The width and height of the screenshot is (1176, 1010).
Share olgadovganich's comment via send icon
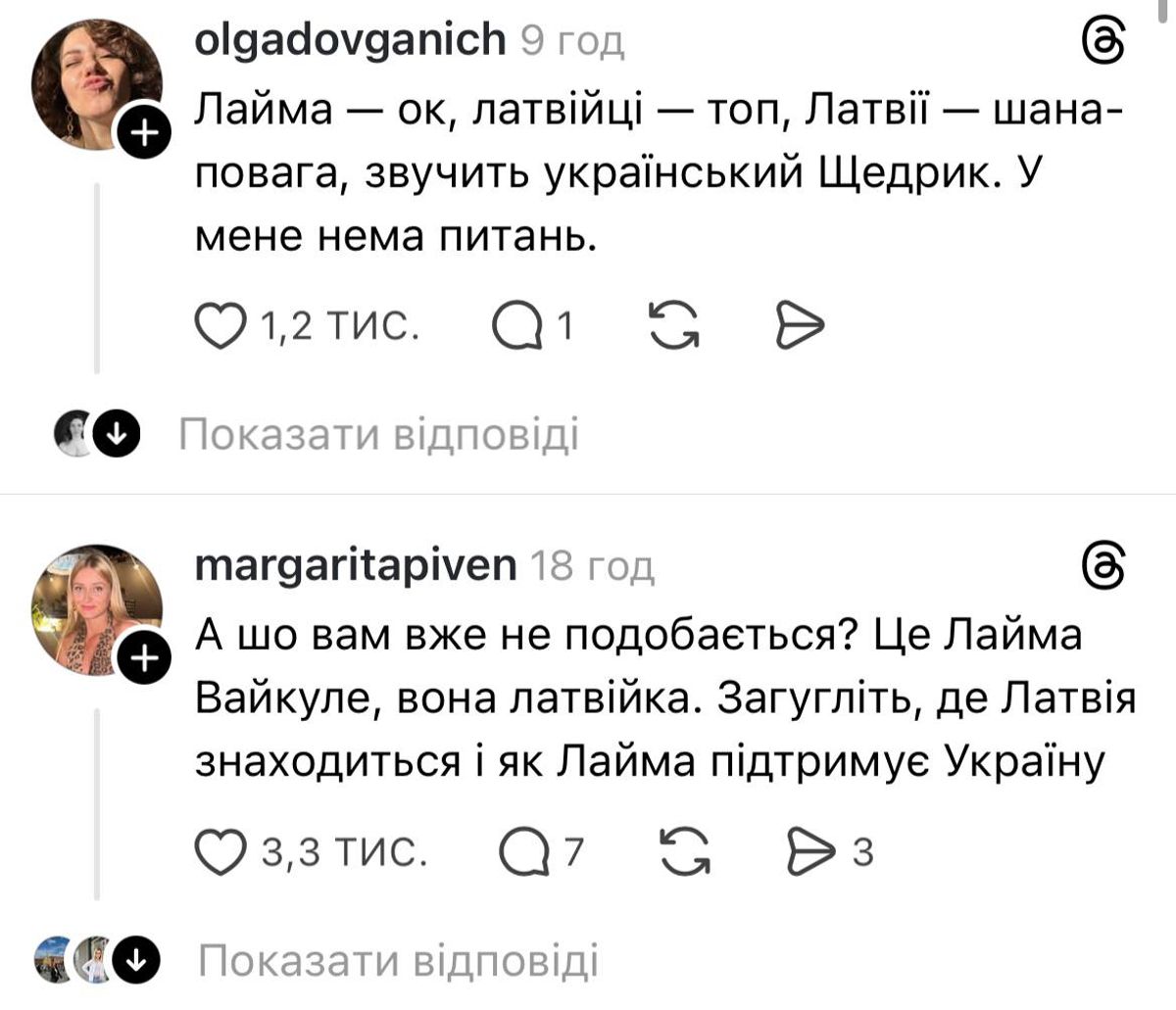tap(800, 326)
